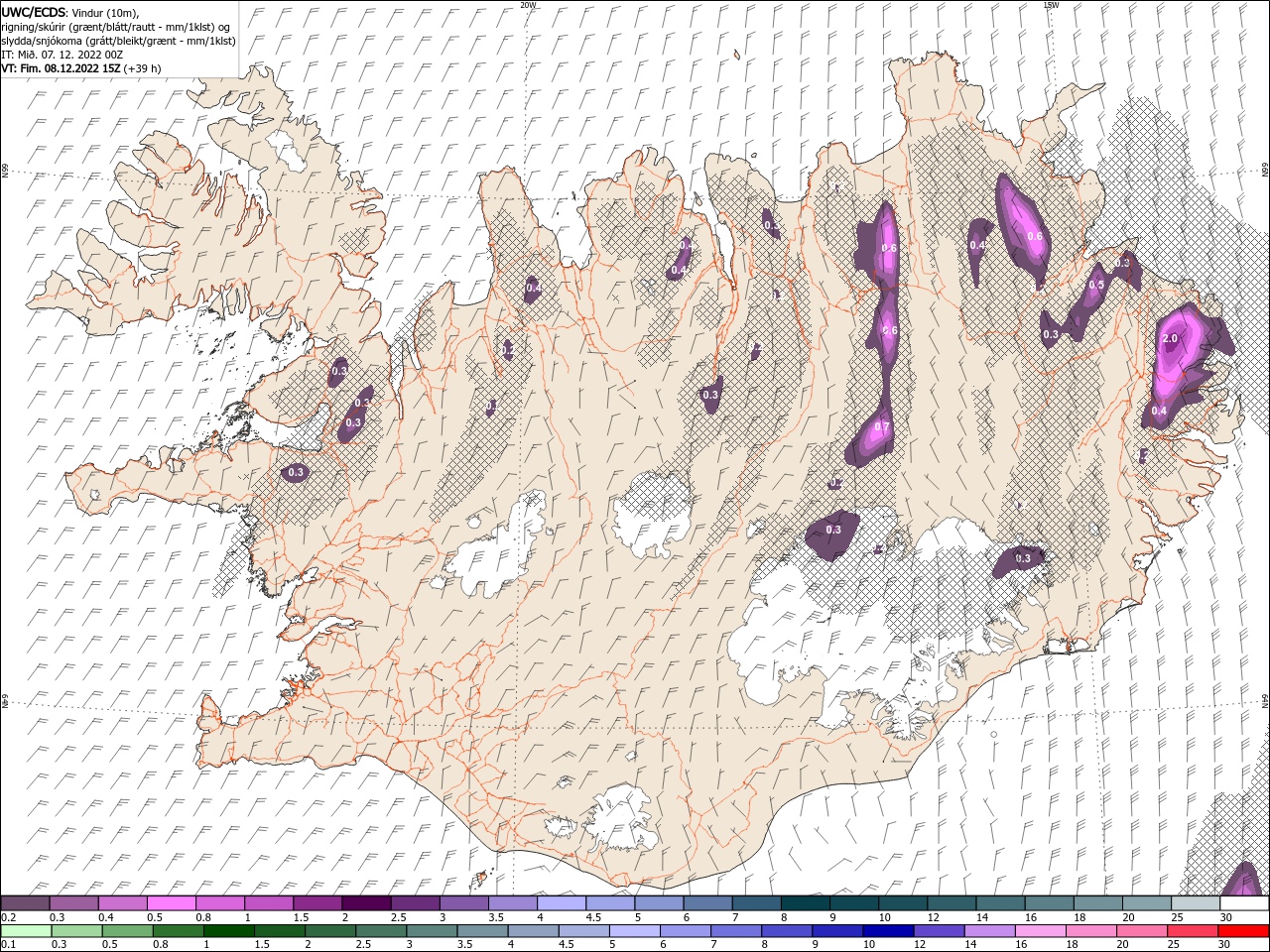Pick the teal 12 swatch in upper legend

(952, 903)
